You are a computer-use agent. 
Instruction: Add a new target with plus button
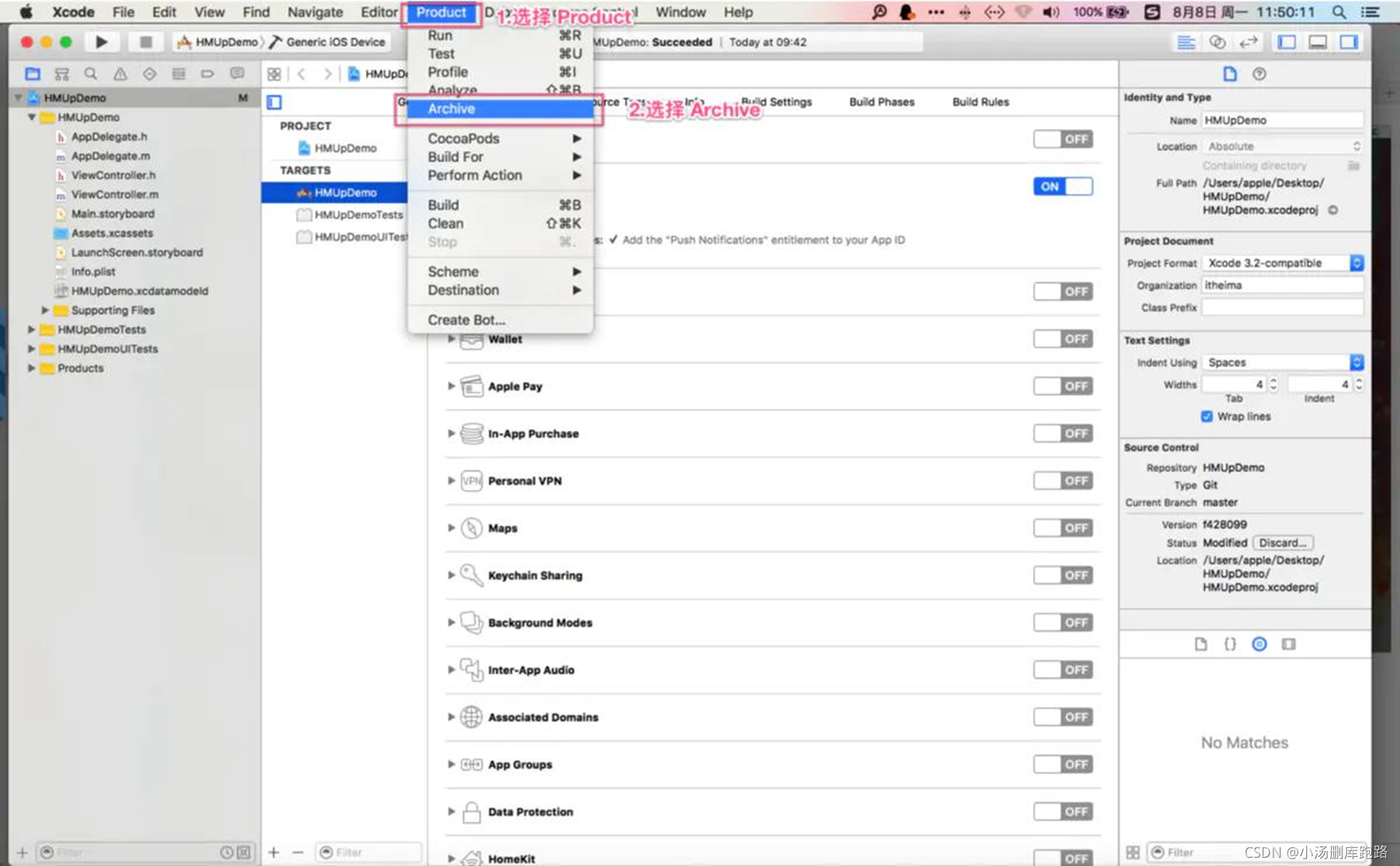[x=273, y=853]
